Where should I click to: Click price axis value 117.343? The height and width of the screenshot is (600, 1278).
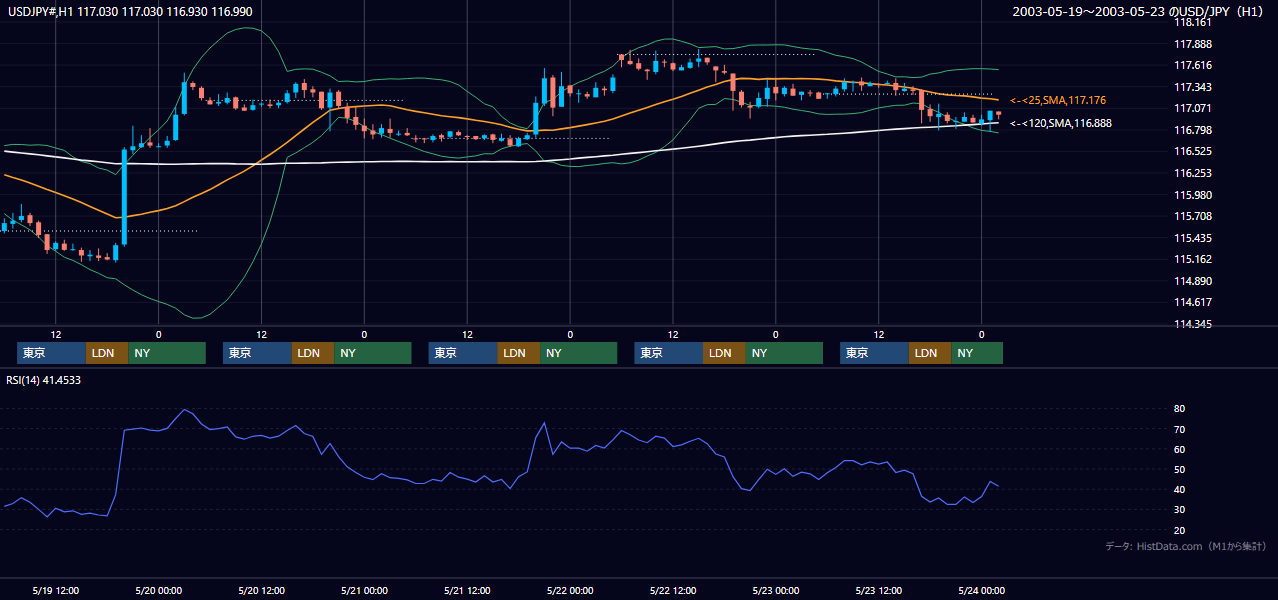point(1192,87)
